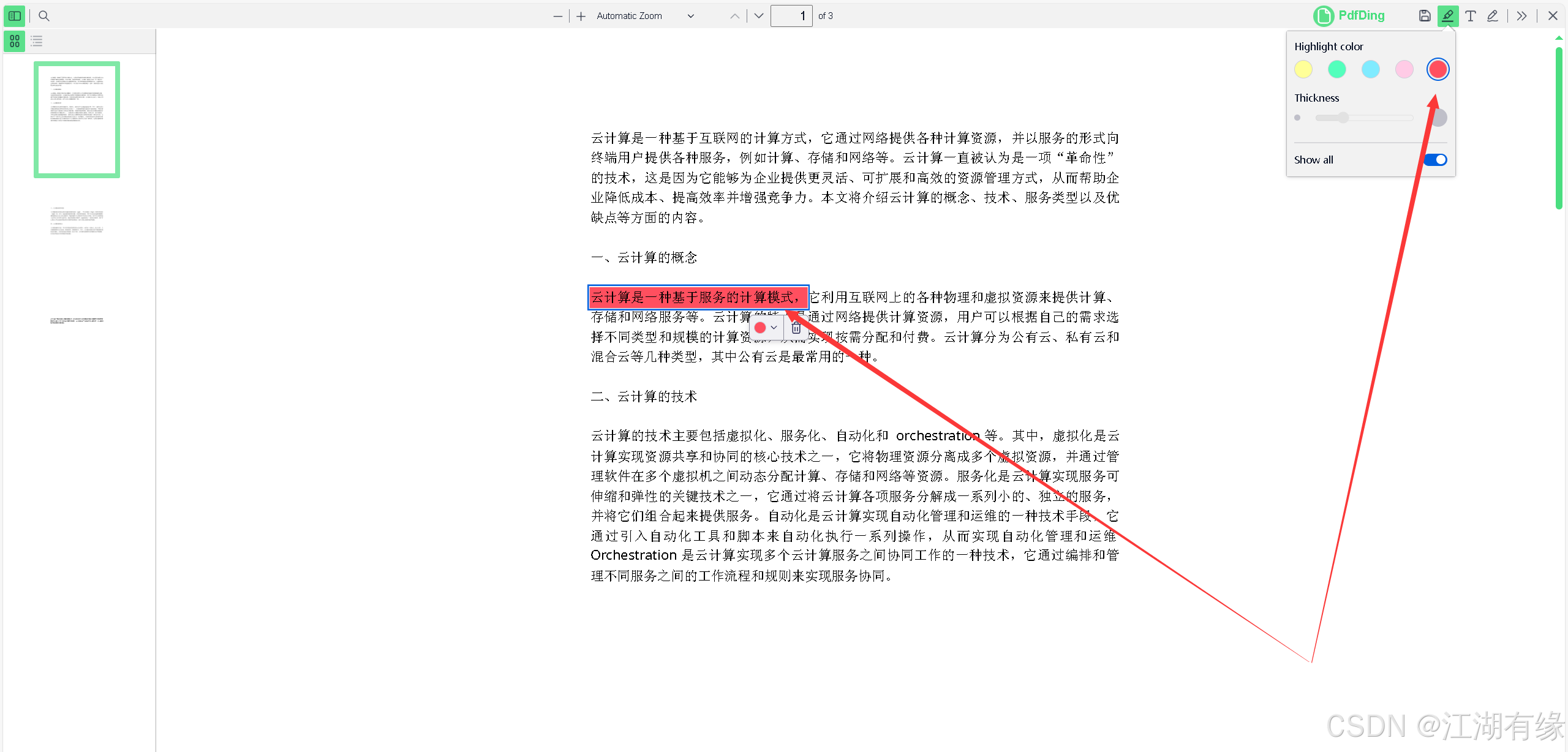This screenshot has height=752, width=1568.
Task: Click the PdfDing logo link
Action: (1349, 15)
